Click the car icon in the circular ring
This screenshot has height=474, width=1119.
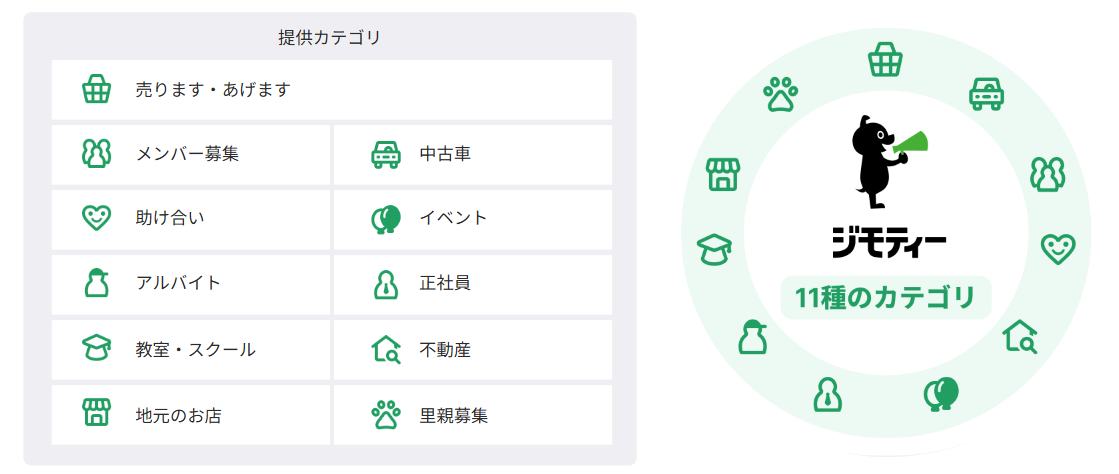click(x=987, y=94)
